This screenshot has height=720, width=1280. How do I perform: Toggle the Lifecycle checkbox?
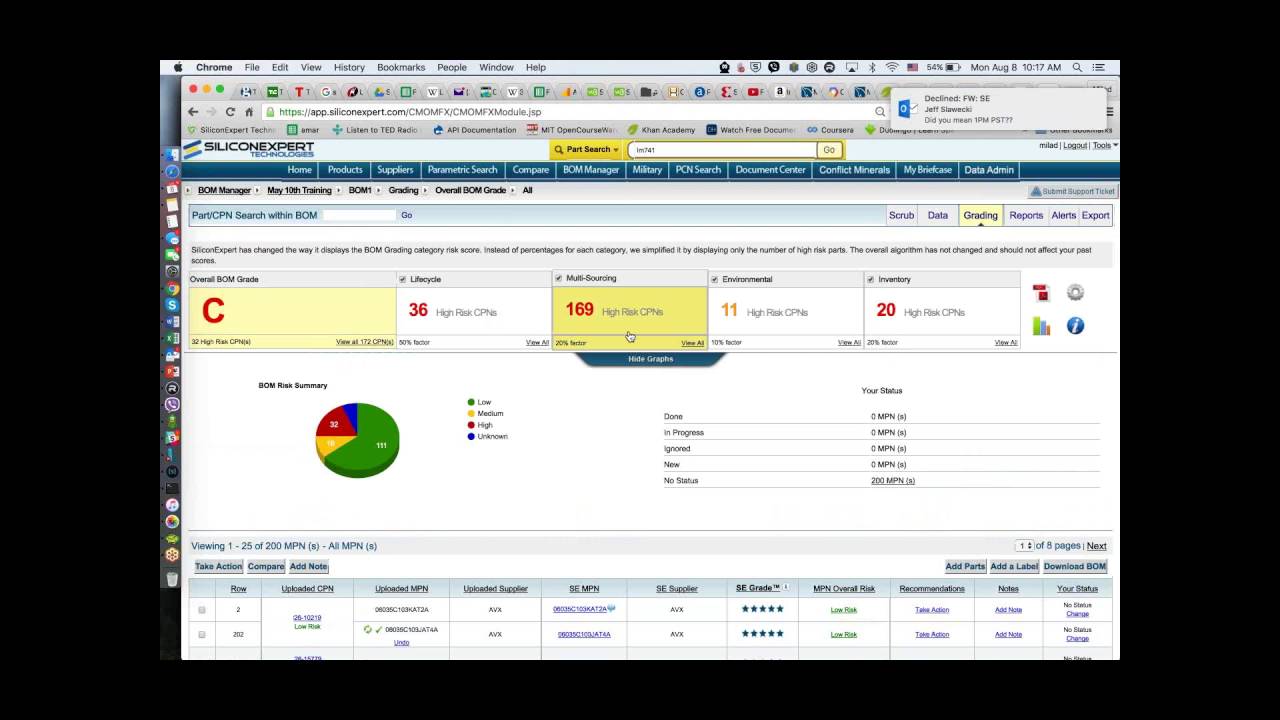click(402, 279)
